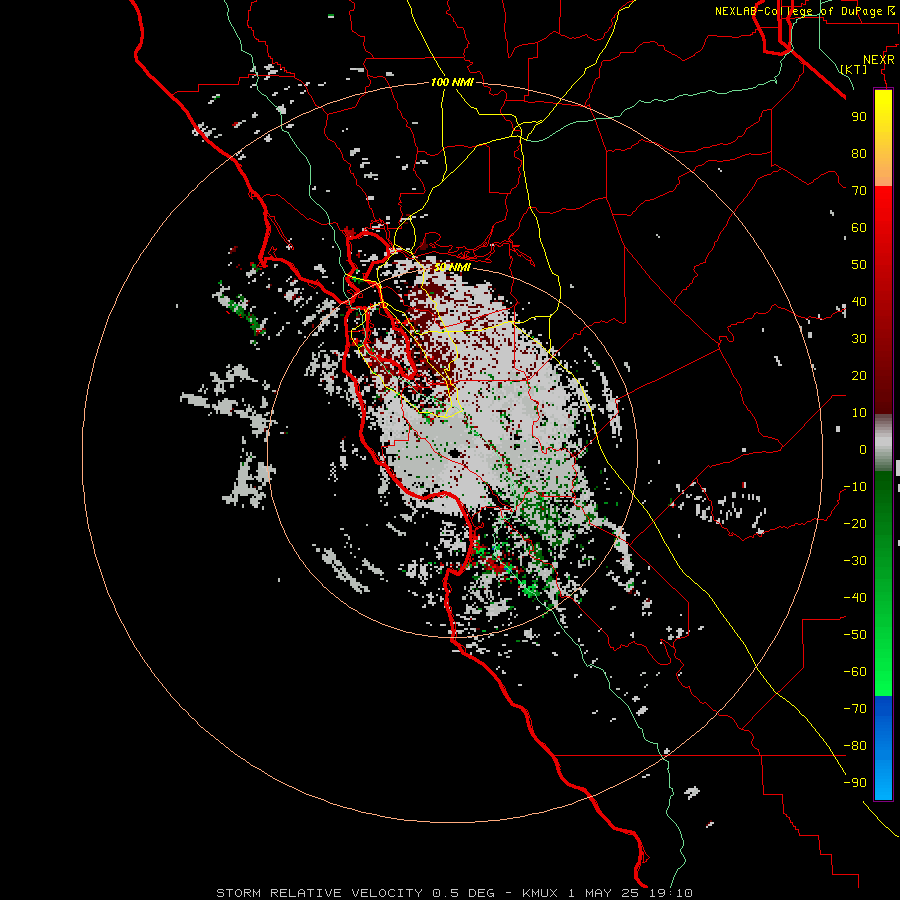Click the 1 MAY 25 date text

tap(606, 893)
